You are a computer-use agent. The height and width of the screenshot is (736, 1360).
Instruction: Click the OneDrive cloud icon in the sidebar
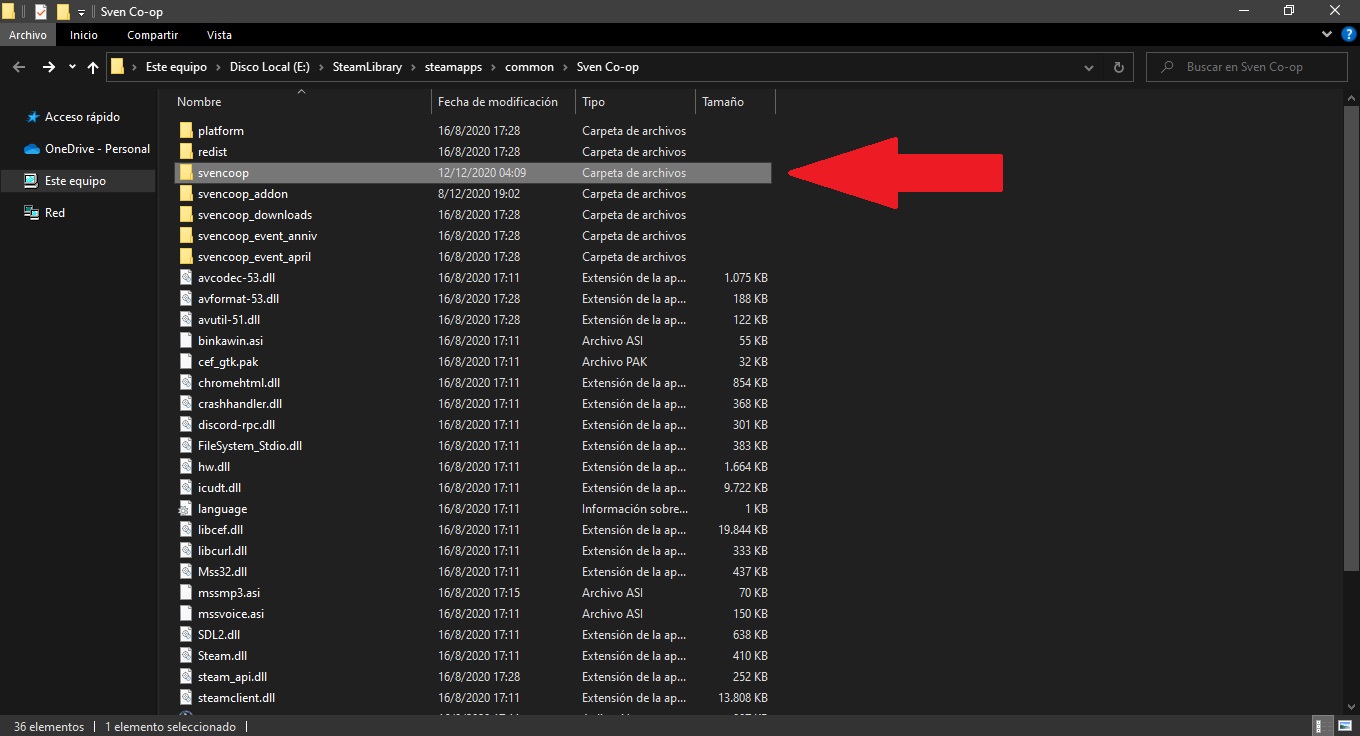(x=33, y=149)
